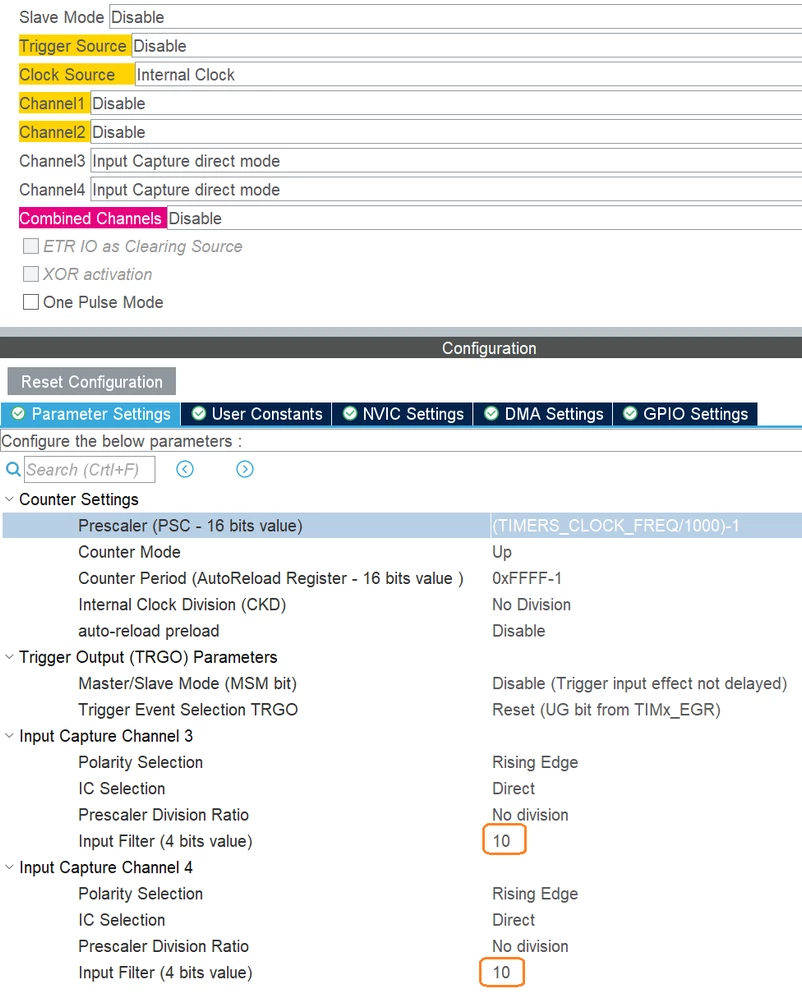Click the Counter Mode value Up
The width and height of the screenshot is (802, 998).
click(x=502, y=552)
